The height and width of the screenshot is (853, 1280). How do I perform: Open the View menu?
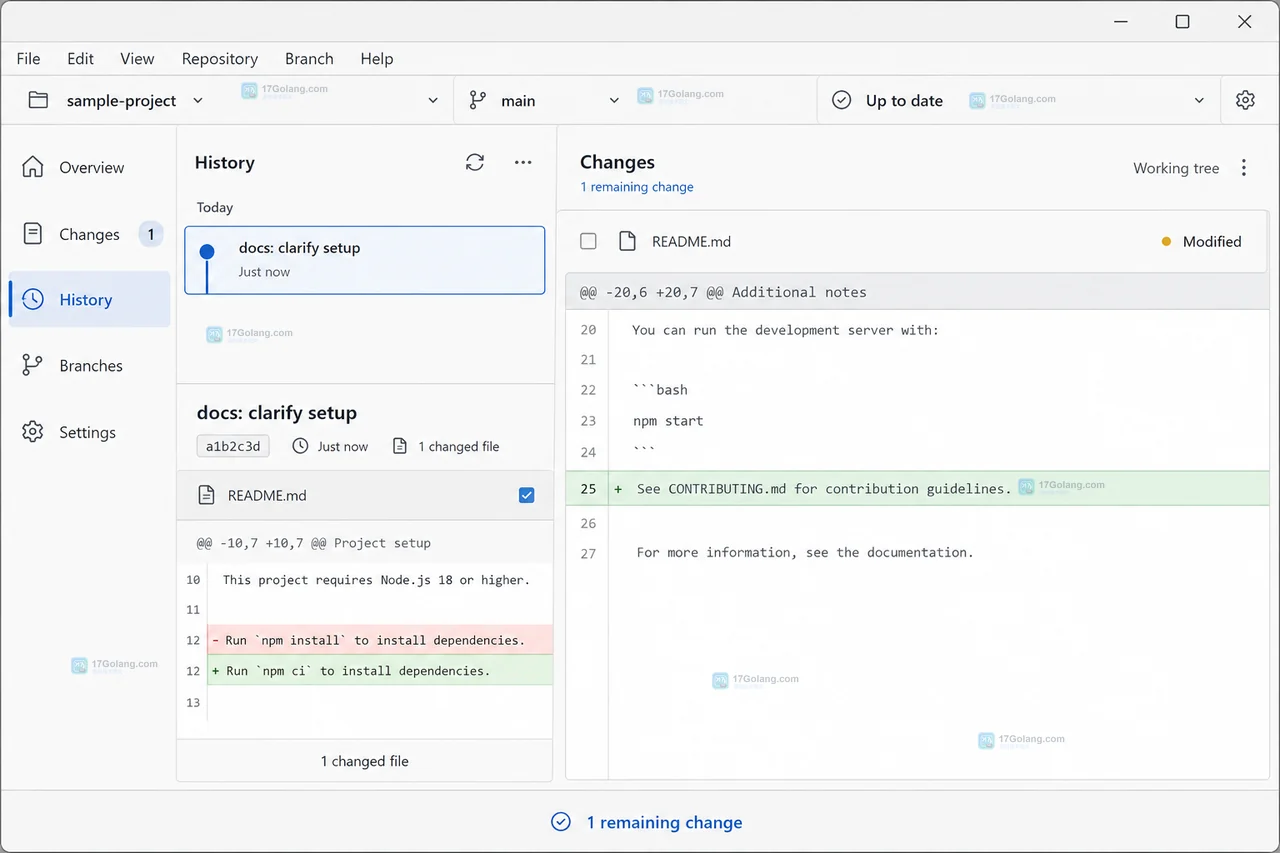tap(137, 59)
